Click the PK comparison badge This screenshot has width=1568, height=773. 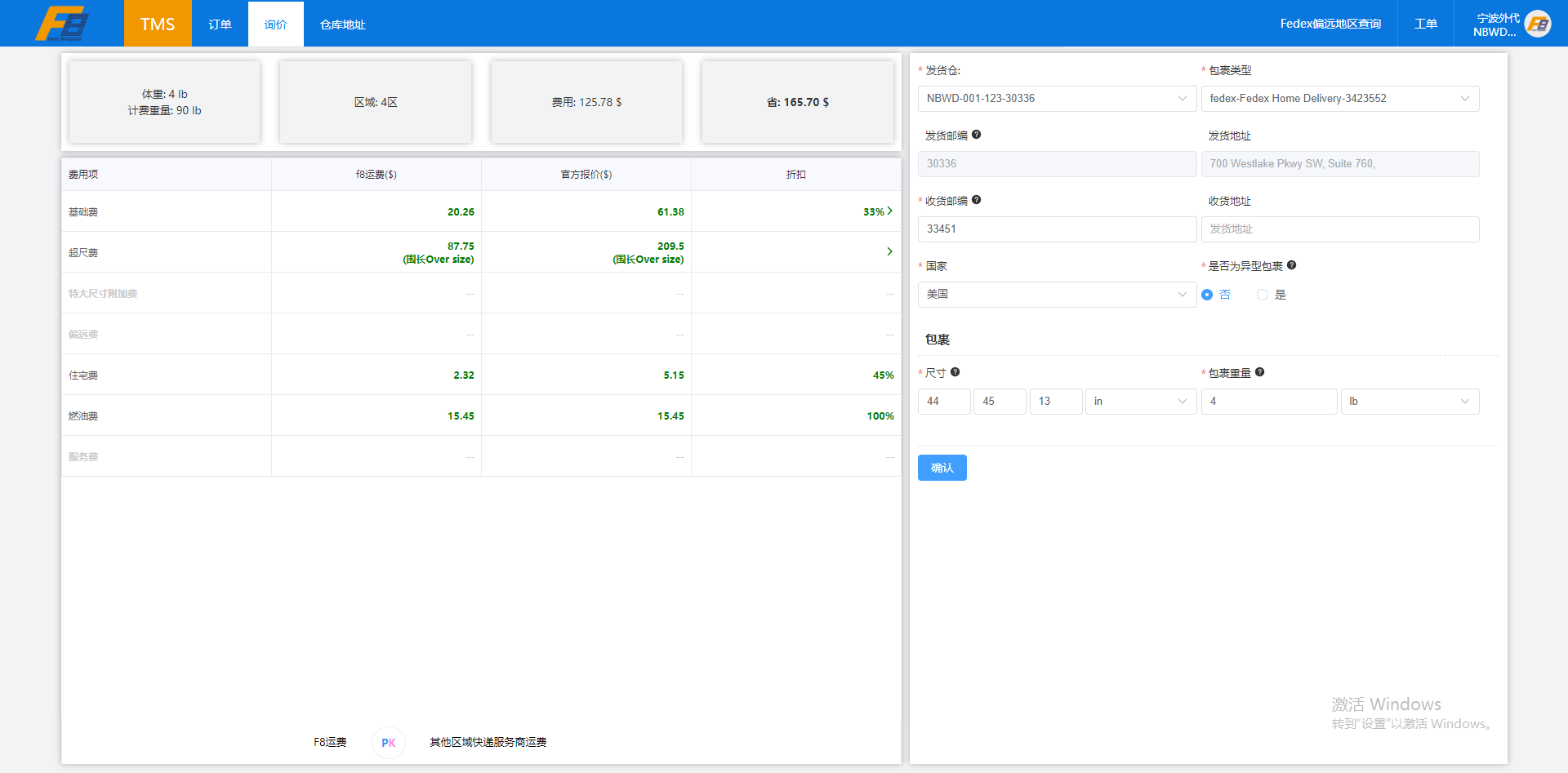coord(389,743)
